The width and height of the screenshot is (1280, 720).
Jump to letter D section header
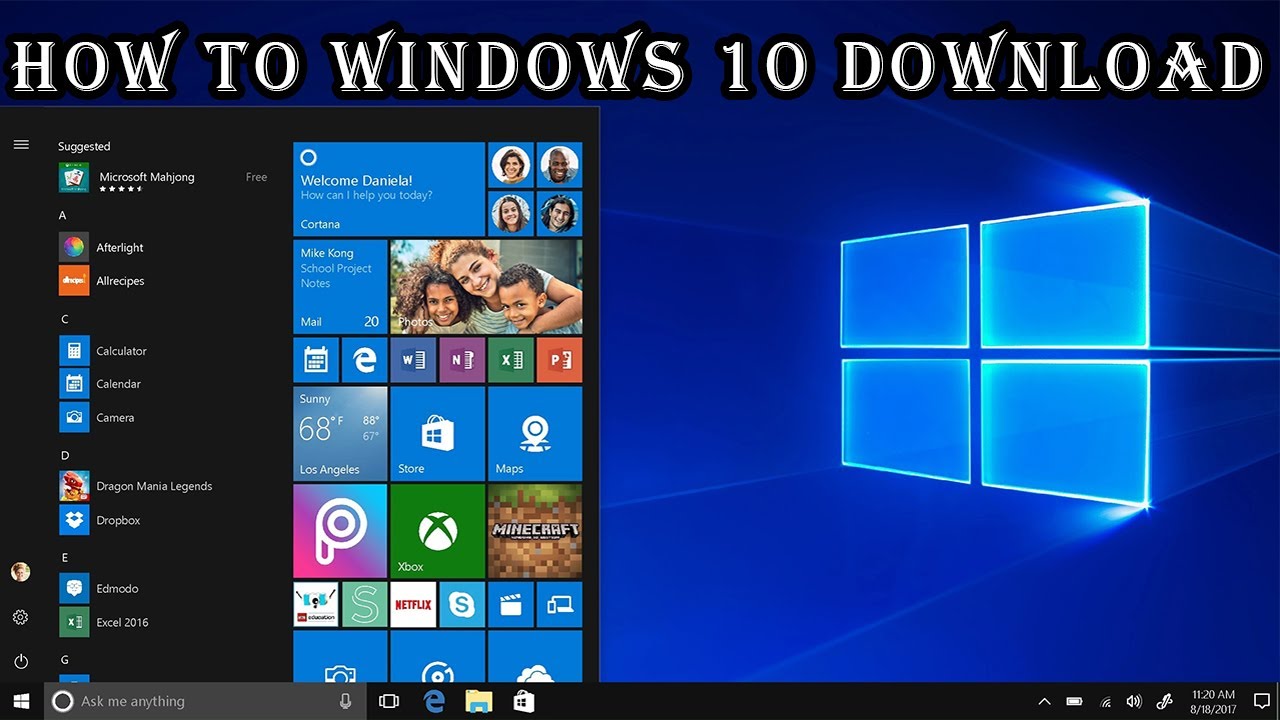[x=65, y=455]
